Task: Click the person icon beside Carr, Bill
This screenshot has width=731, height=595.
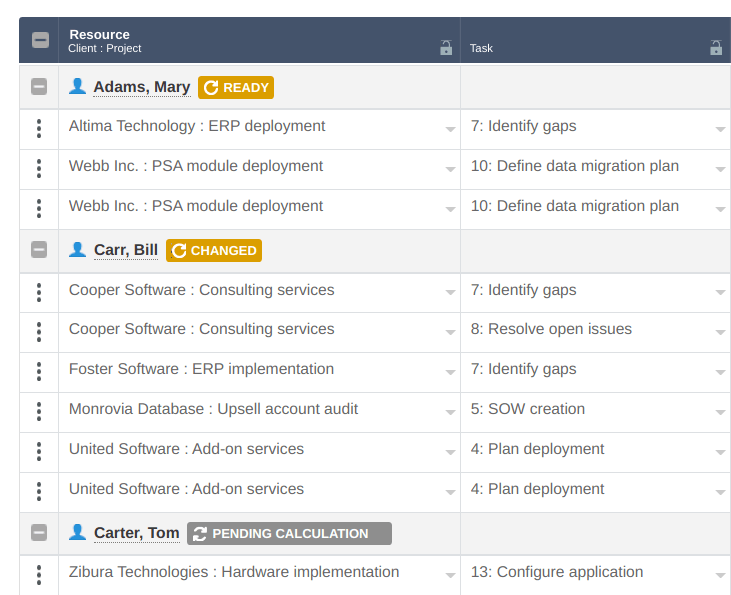Action: pyautogui.click(x=77, y=249)
